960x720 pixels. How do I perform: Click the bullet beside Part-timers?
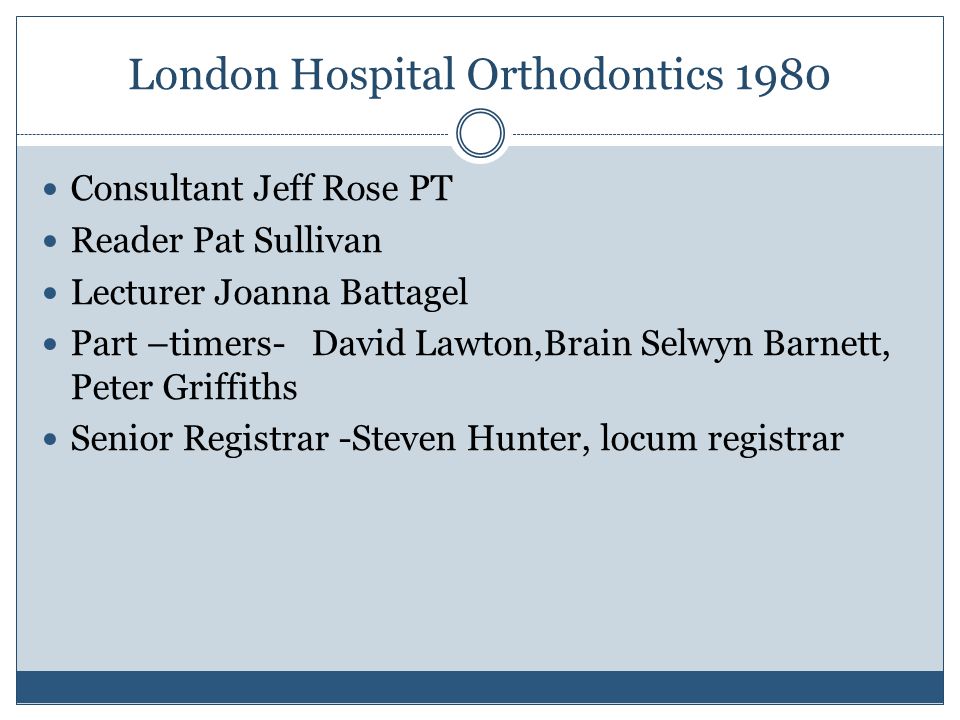50,345
